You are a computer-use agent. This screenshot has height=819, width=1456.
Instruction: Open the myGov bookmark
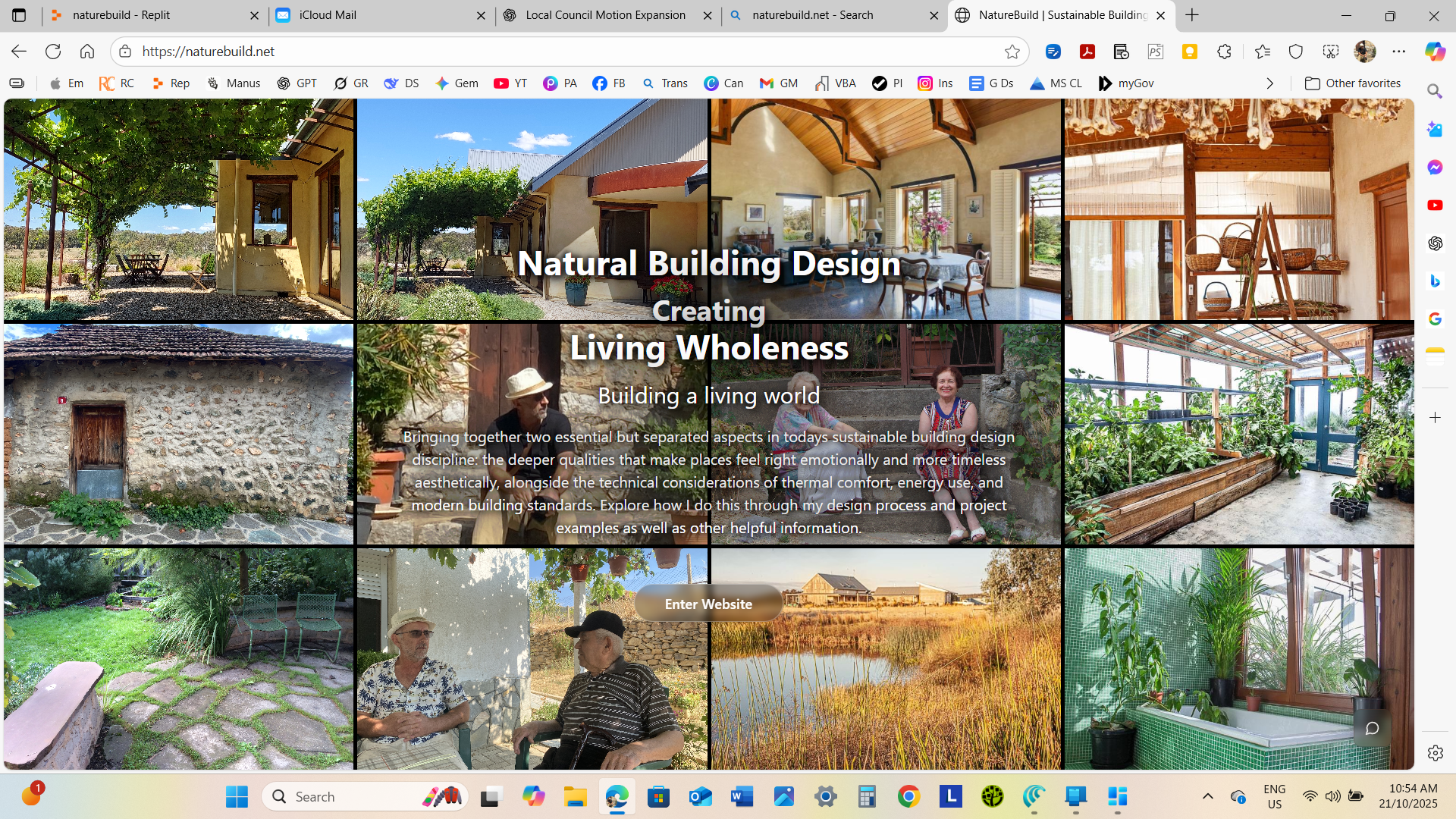(x=1126, y=83)
